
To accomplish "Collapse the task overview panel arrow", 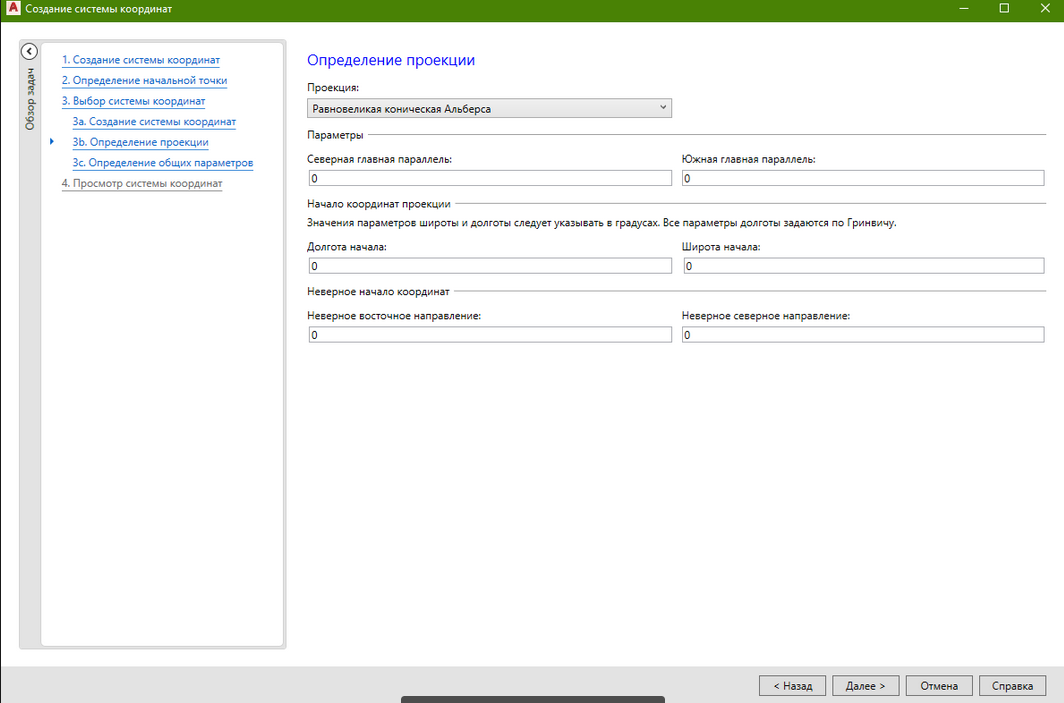I will [29, 52].
